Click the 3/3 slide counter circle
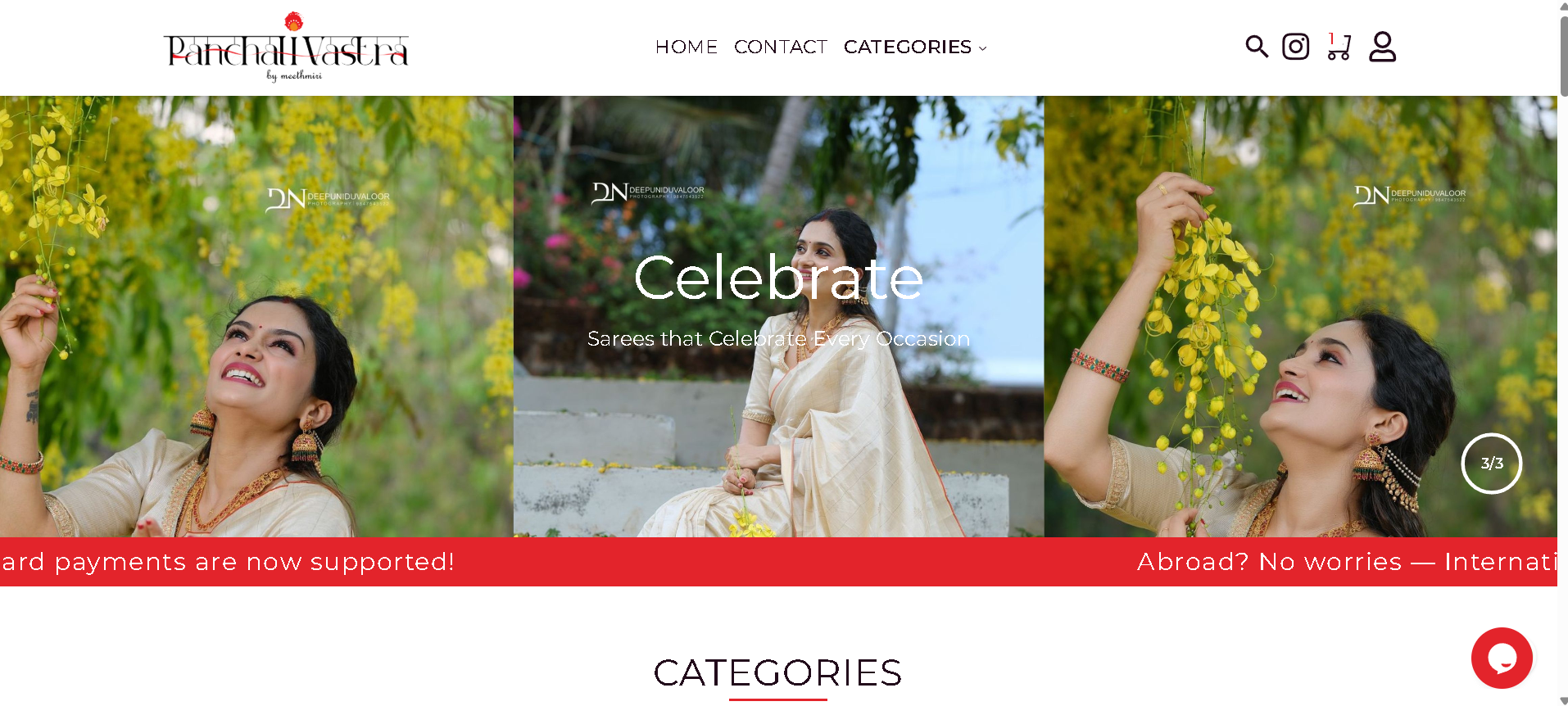 [x=1491, y=464]
